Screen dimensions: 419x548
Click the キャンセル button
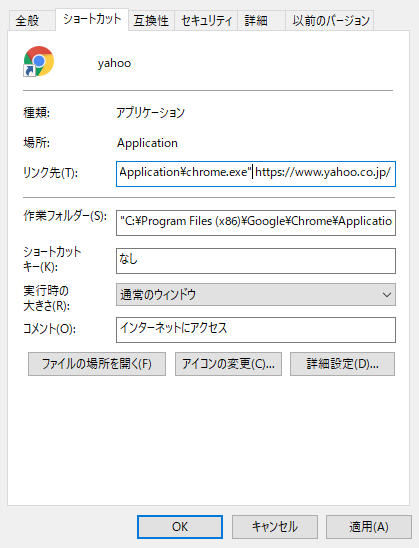[275, 527]
